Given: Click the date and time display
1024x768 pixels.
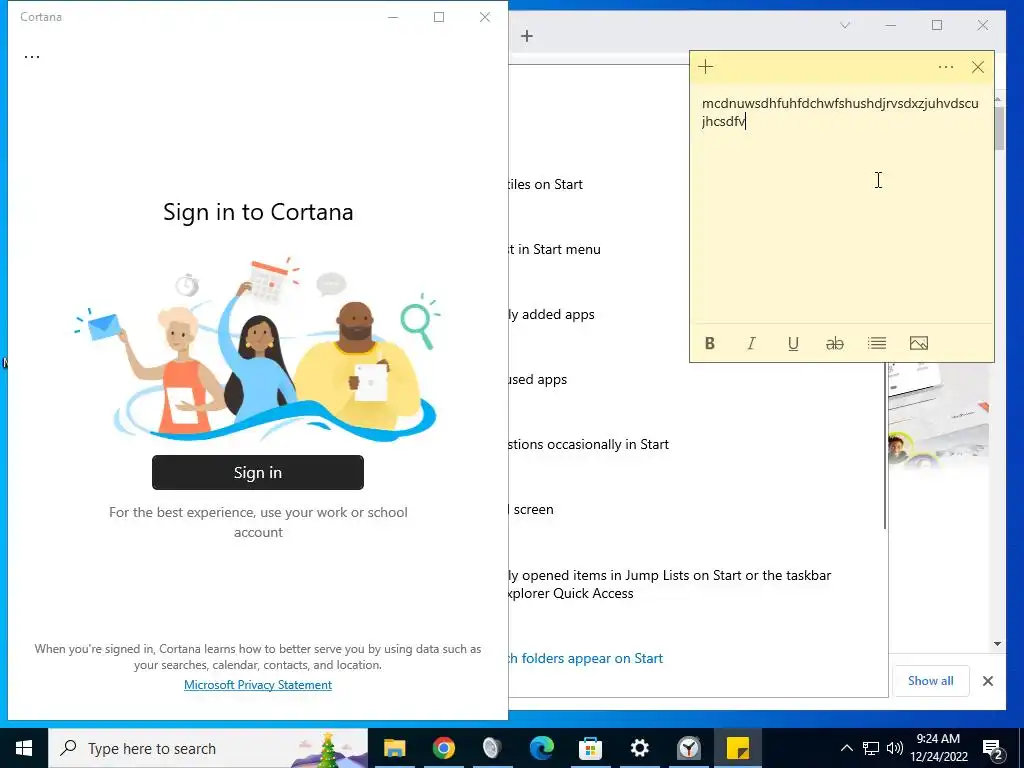Looking at the screenshot, I should pos(938,748).
